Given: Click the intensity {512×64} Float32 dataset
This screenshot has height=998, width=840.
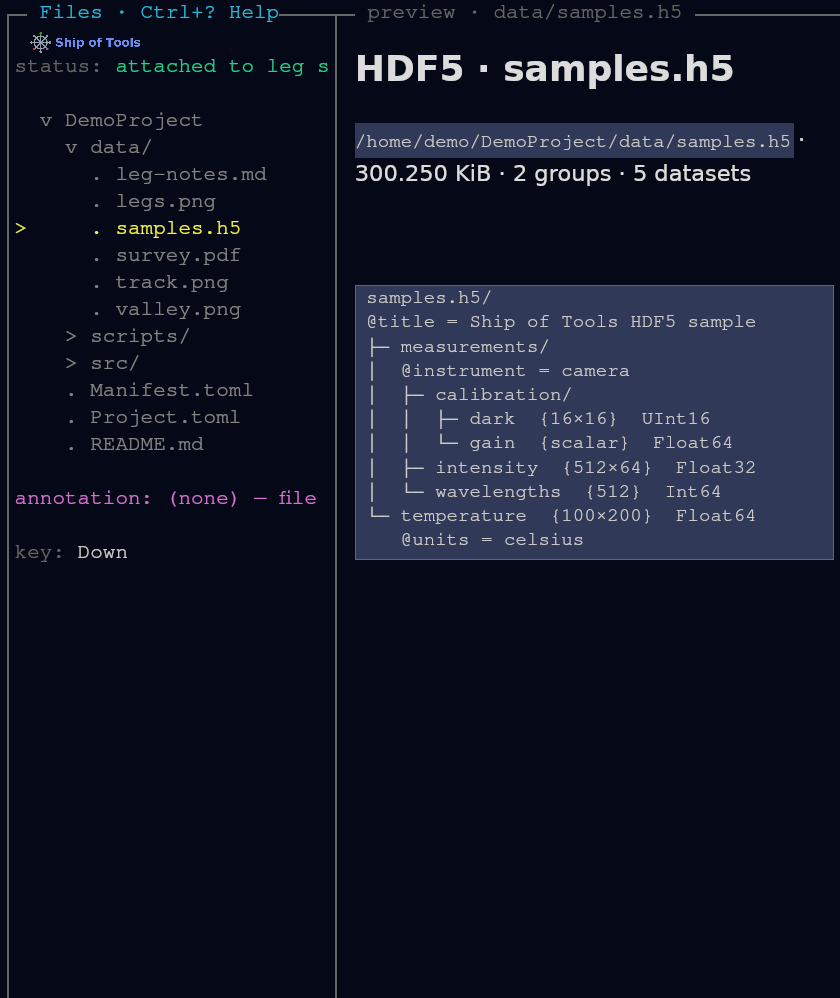Looking at the screenshot, I should (595, 468).
